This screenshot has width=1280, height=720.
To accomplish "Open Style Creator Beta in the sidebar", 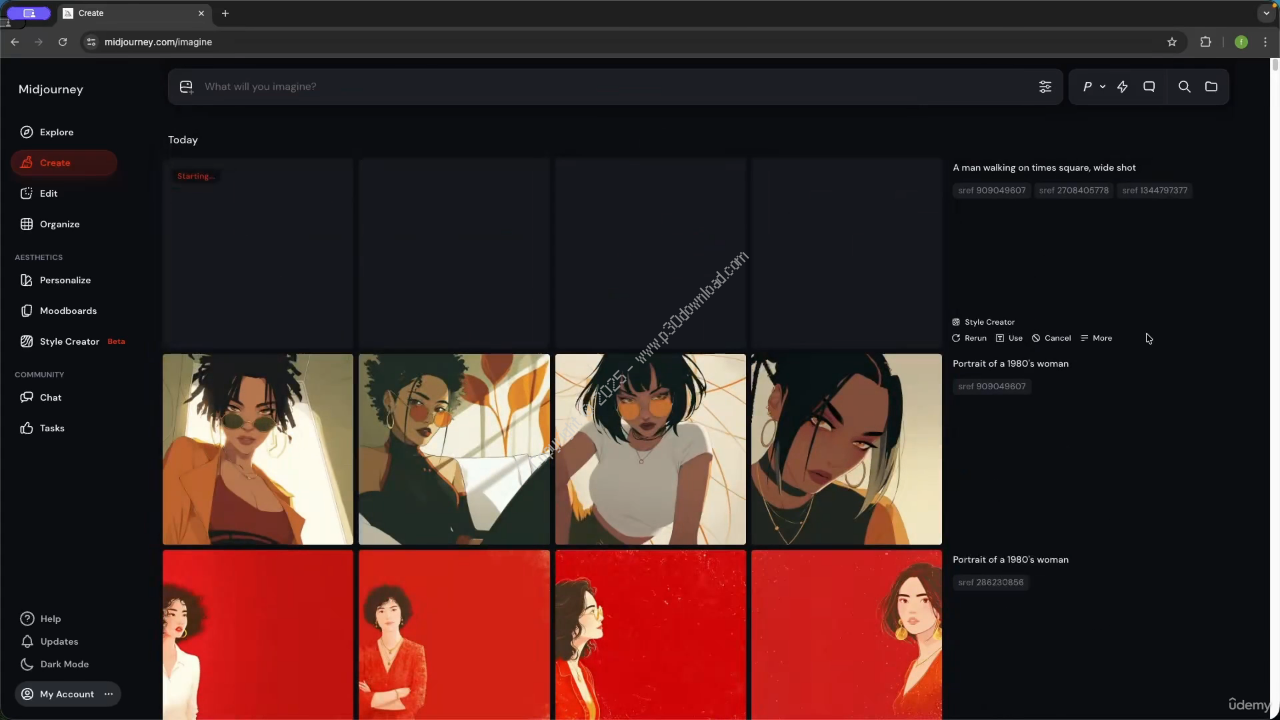I will coord(69,342).
